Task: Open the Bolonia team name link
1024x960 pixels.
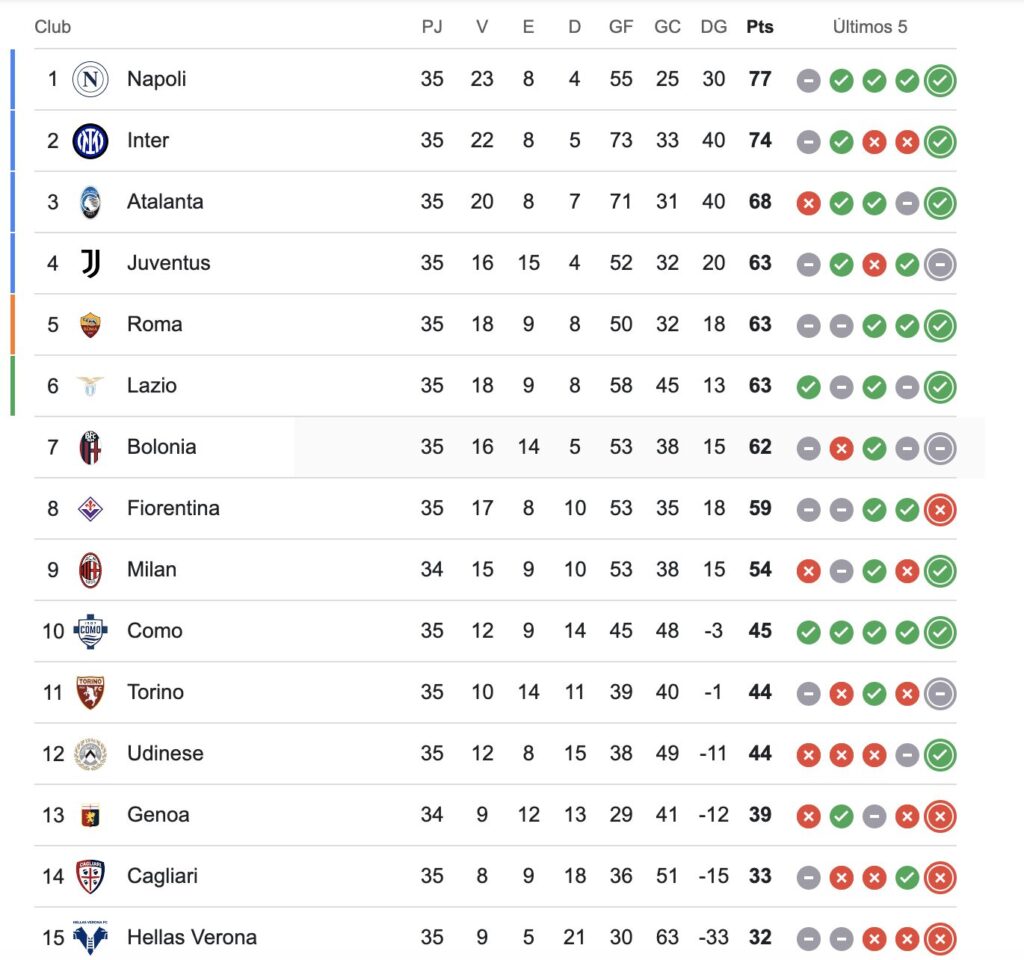Action: 161,447
